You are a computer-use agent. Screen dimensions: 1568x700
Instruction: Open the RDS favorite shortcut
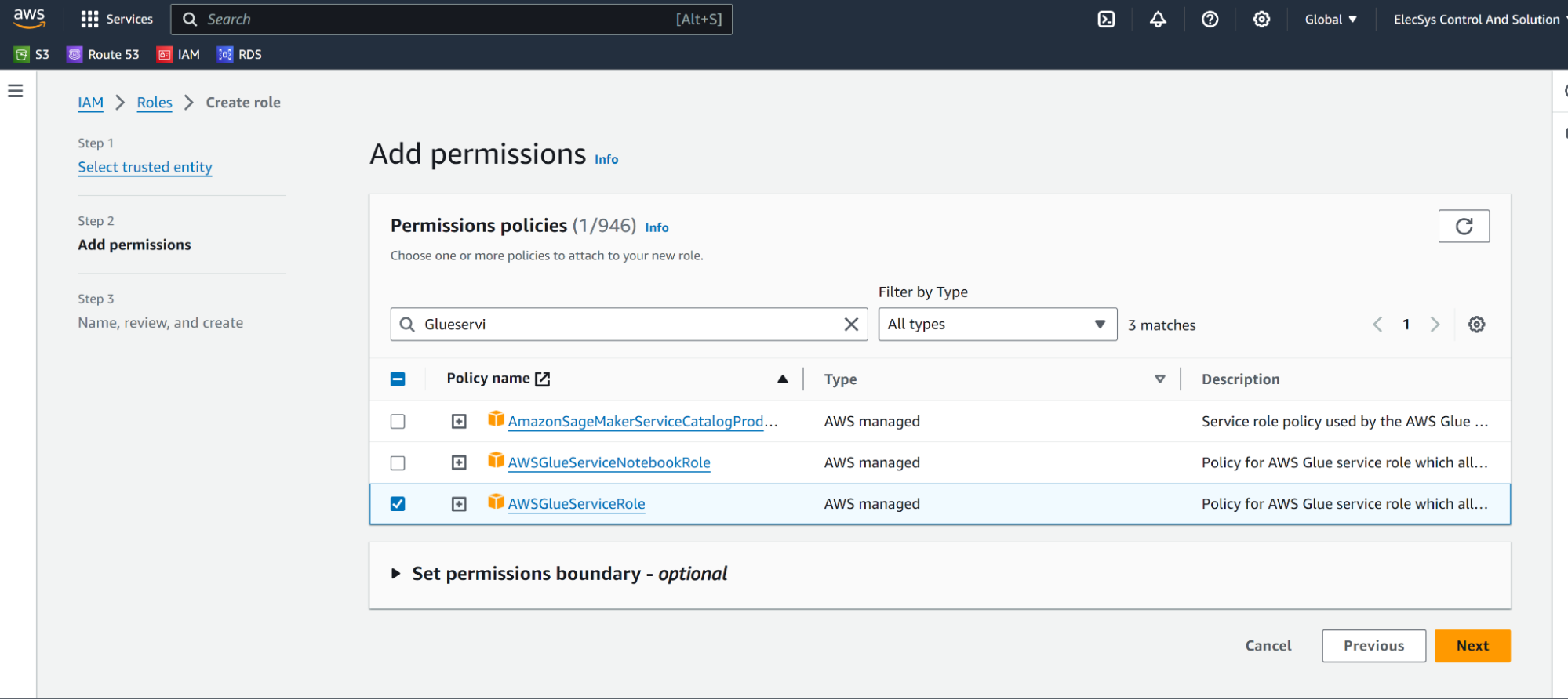click(239, 54)
